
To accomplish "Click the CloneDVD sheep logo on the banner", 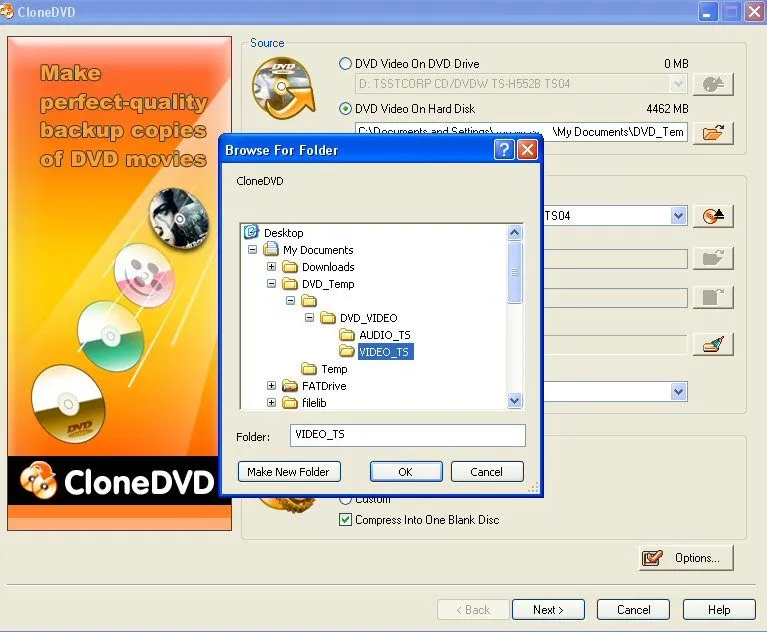I will (x=38, y=481).
